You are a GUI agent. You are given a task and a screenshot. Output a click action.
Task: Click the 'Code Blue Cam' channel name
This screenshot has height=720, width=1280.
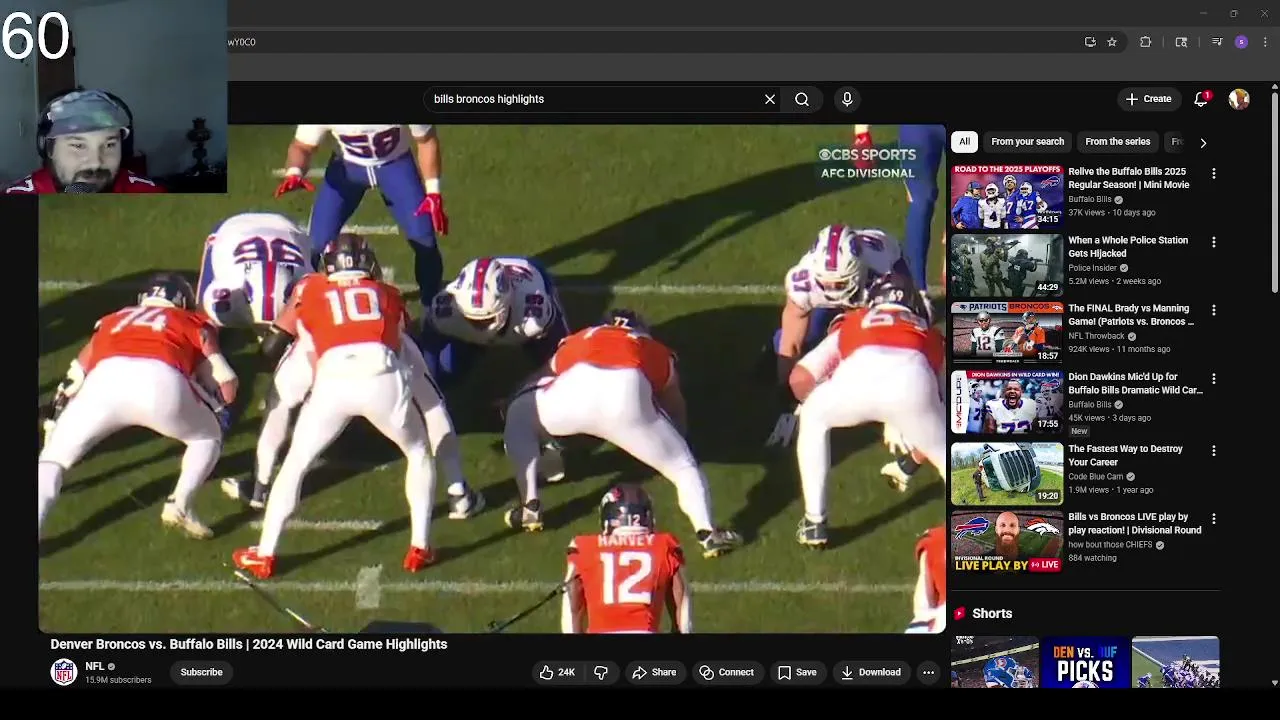point(1096,477)
